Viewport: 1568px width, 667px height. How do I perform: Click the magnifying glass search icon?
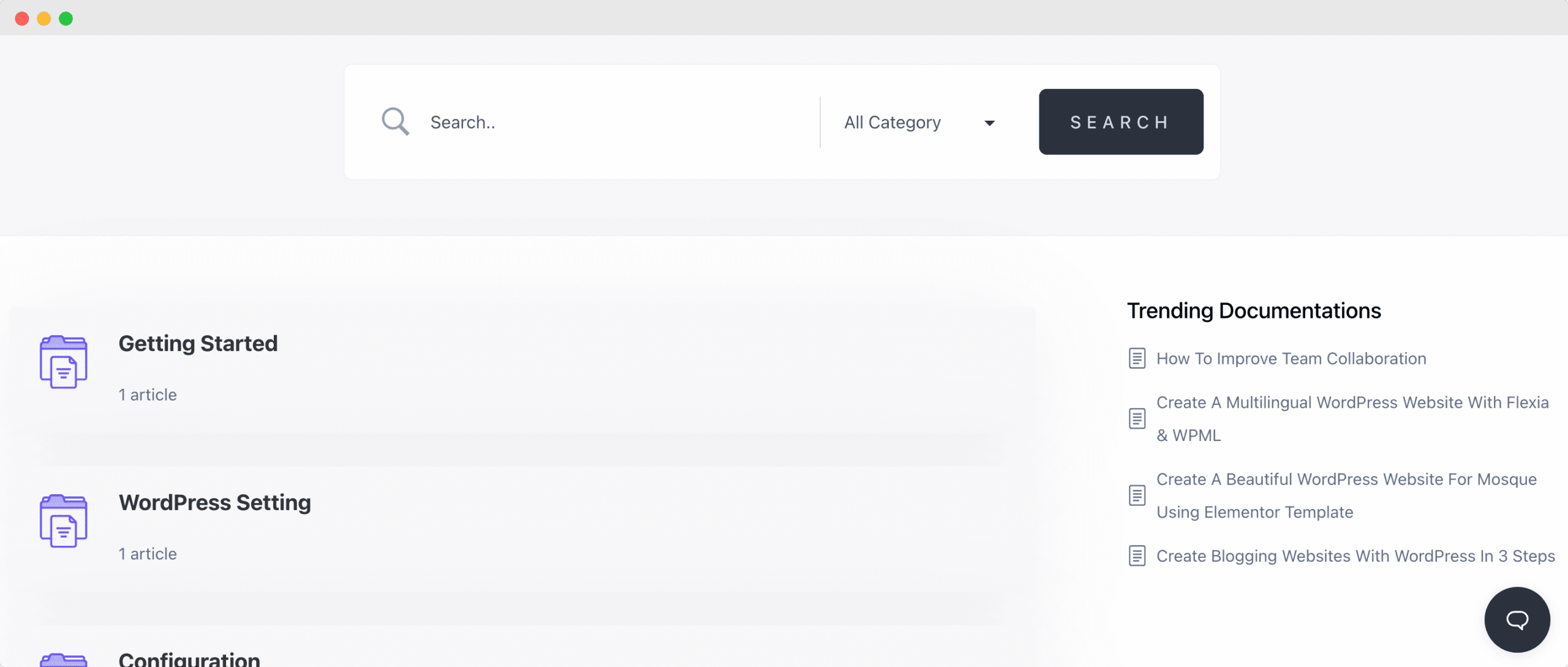coord(395,121)
